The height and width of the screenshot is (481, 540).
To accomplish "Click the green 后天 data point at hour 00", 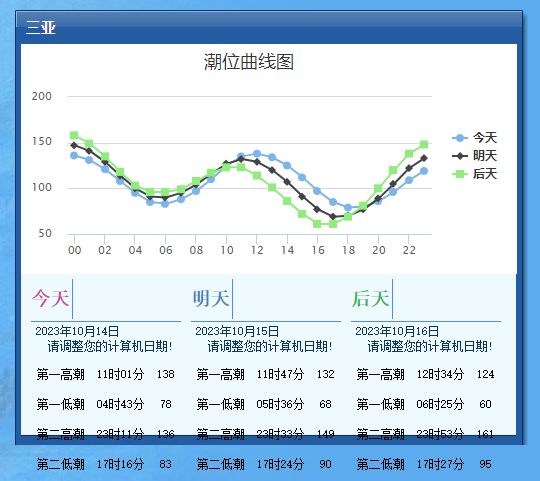I will 74,135.
